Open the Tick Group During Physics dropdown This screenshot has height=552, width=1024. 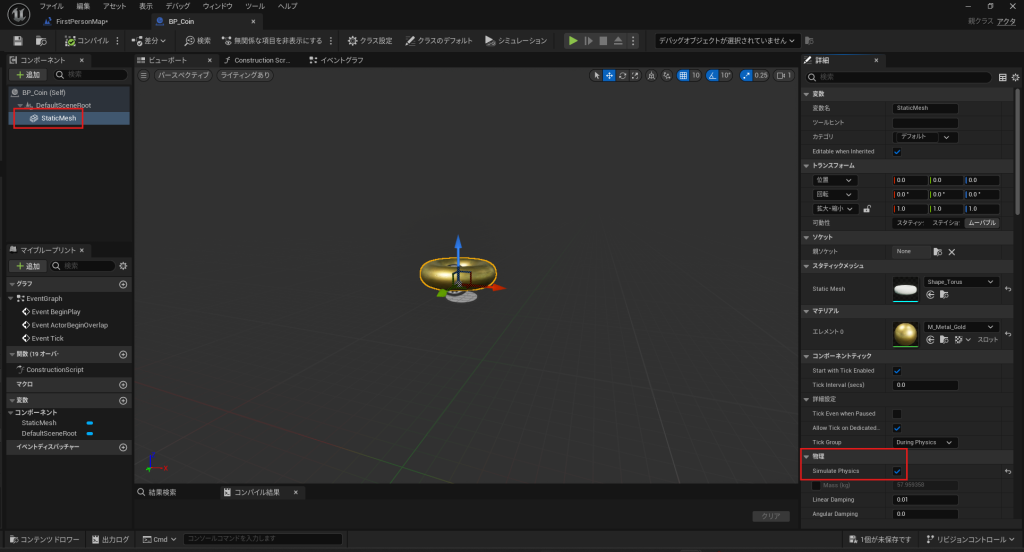(925, 442)
